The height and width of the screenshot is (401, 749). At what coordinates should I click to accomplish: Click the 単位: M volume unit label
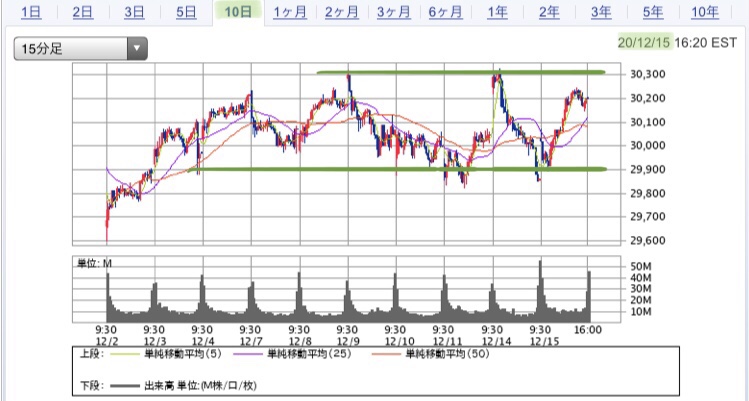(94, 263)
